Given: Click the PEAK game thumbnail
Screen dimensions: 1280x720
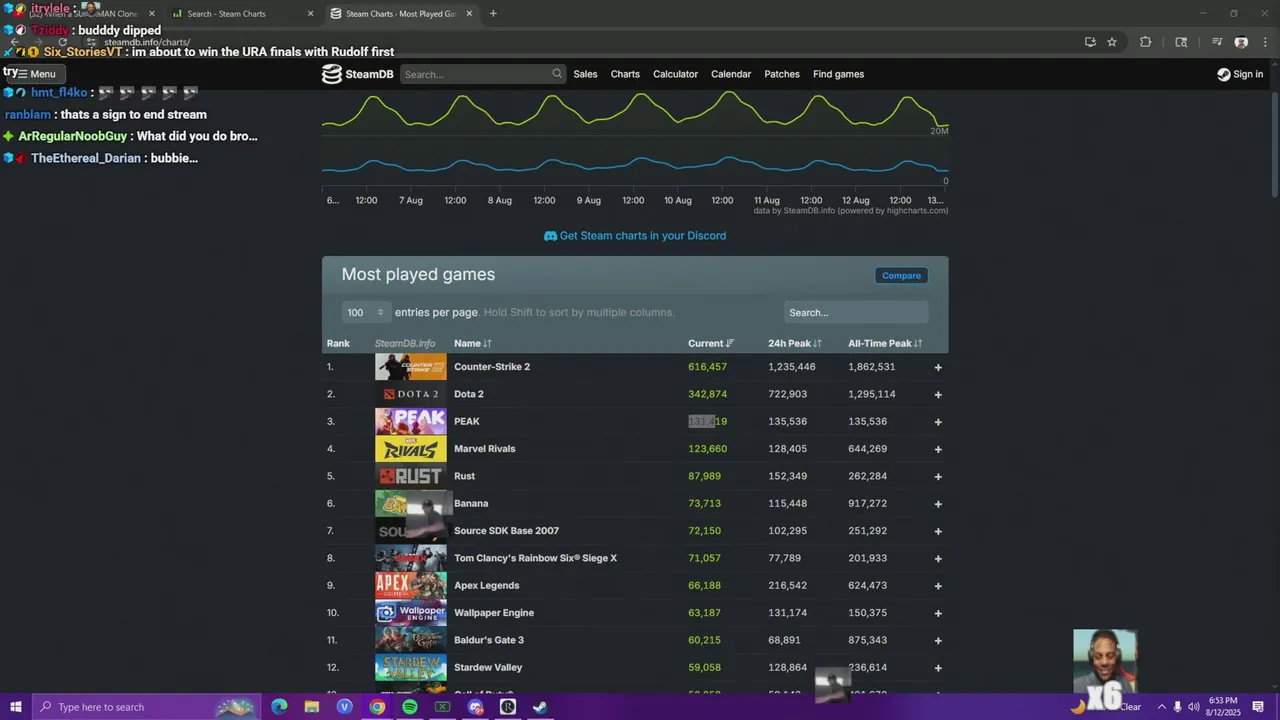Looking at the screenshot, I should tap(410, 421).
